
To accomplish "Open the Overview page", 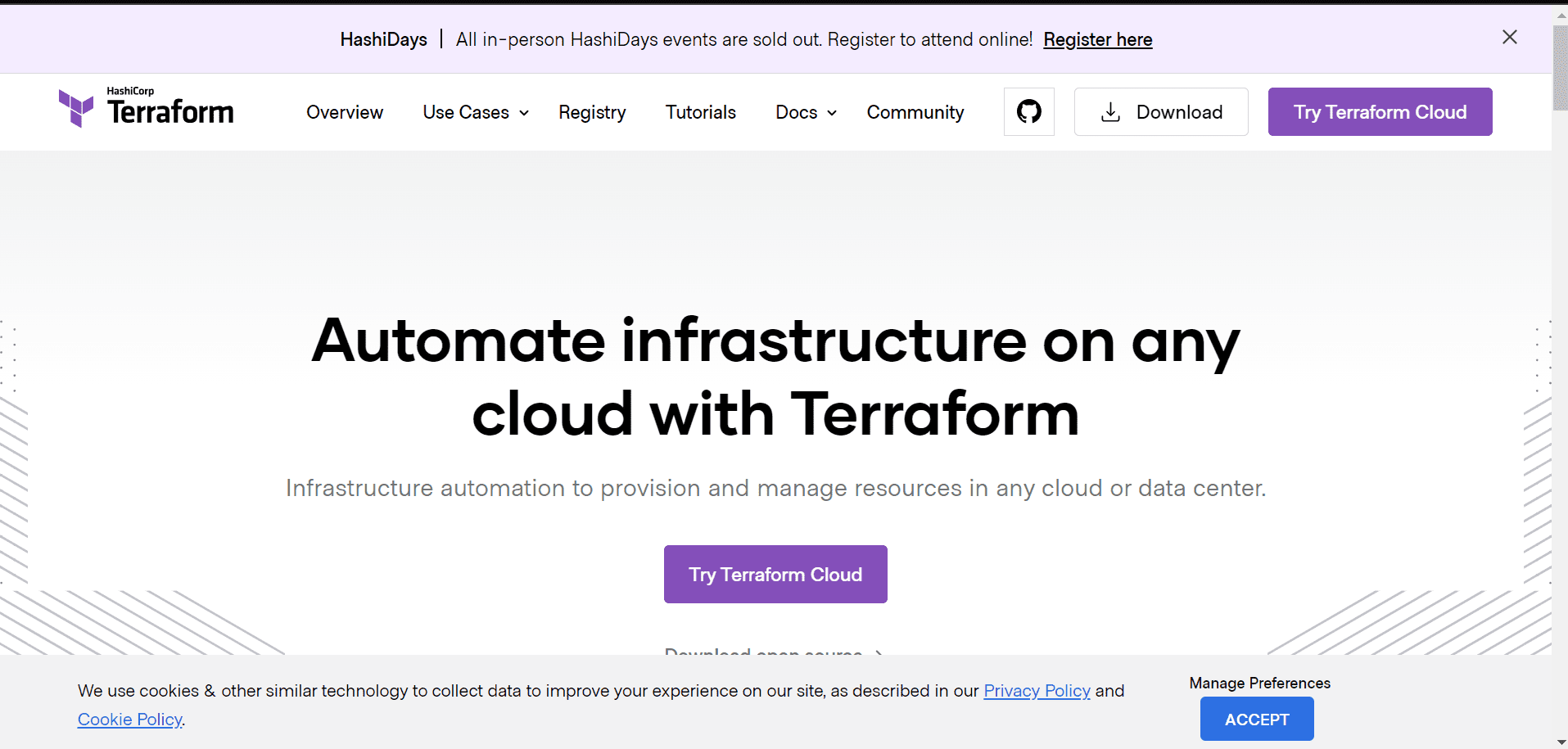I will (344, 112).
